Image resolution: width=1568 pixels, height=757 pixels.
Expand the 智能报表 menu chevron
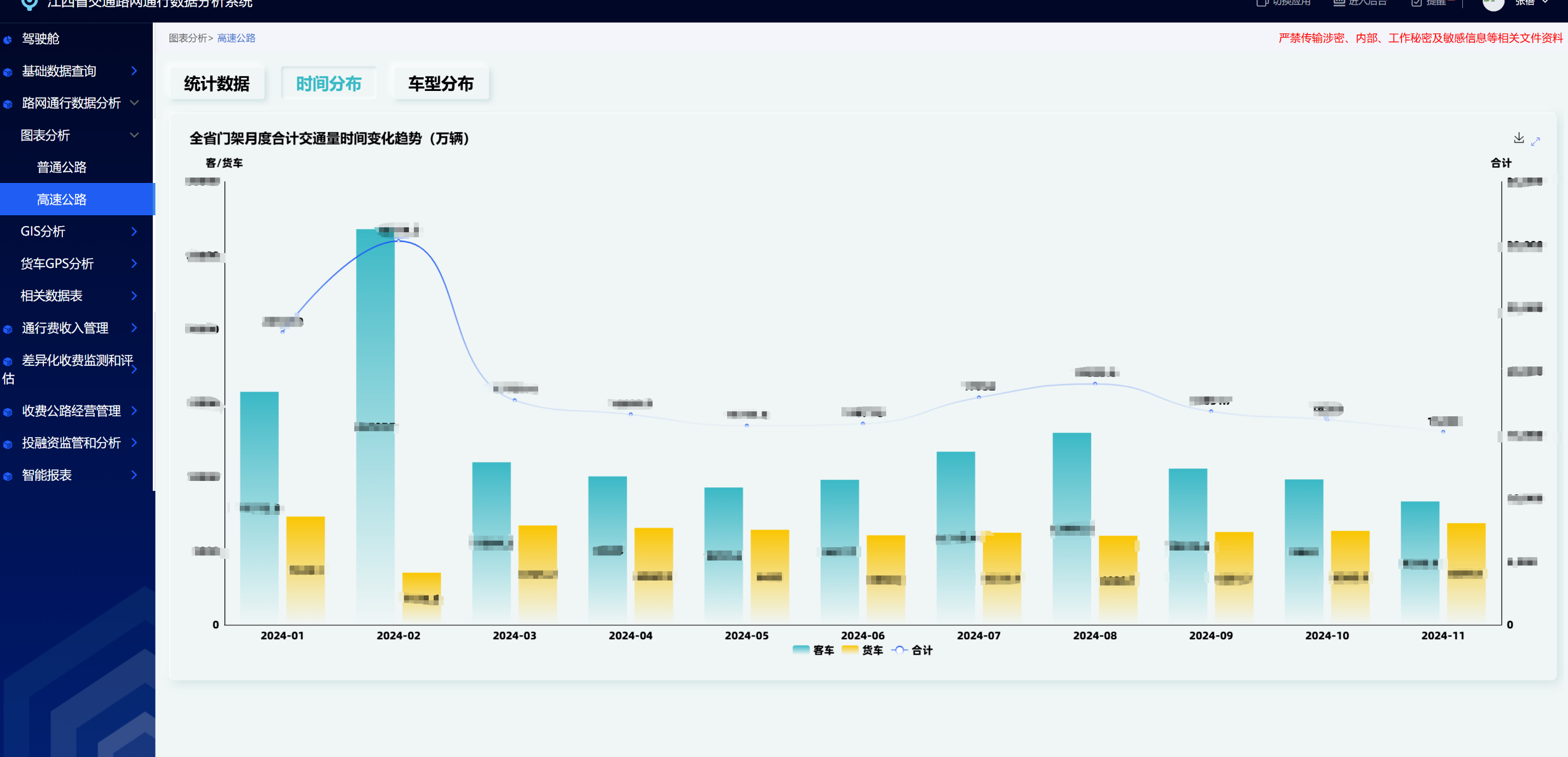(135, 474)
